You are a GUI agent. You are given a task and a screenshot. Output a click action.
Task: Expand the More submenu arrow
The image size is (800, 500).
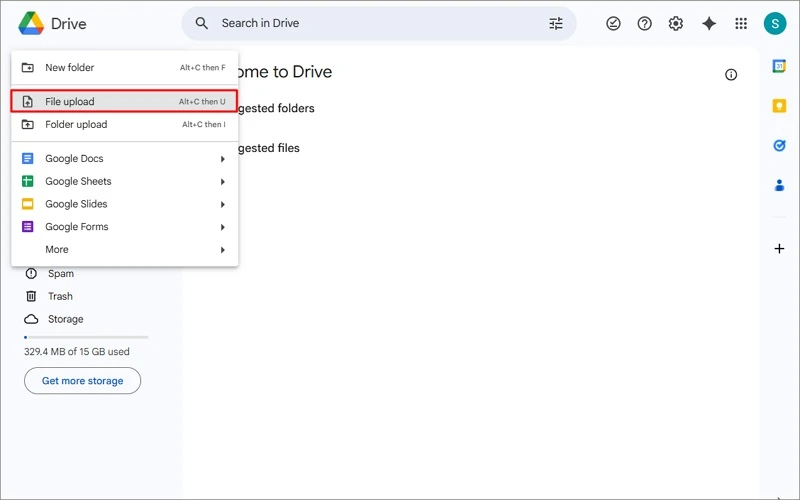[x=222, y=250]
